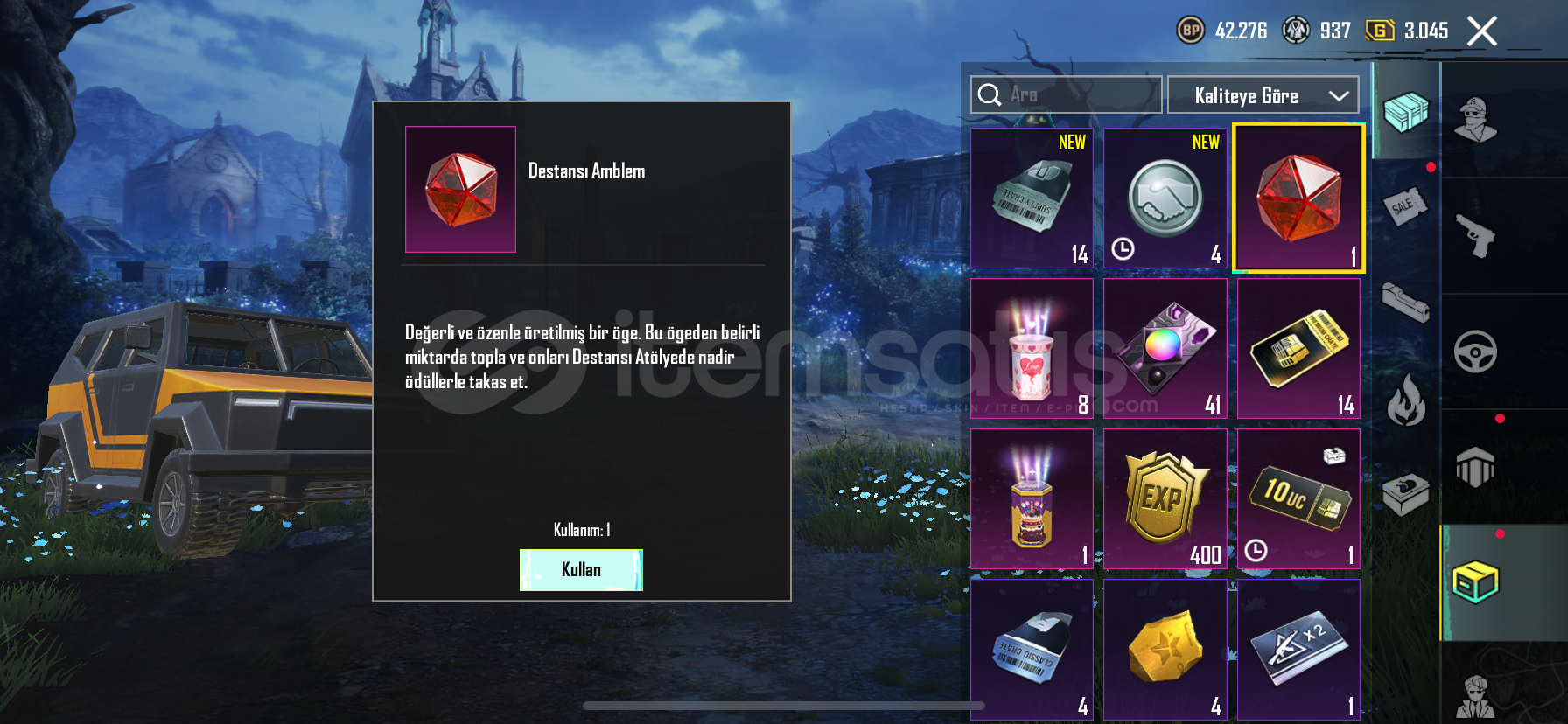Close the inventory with the X
1568x724 pixels.
[1482, 31]
